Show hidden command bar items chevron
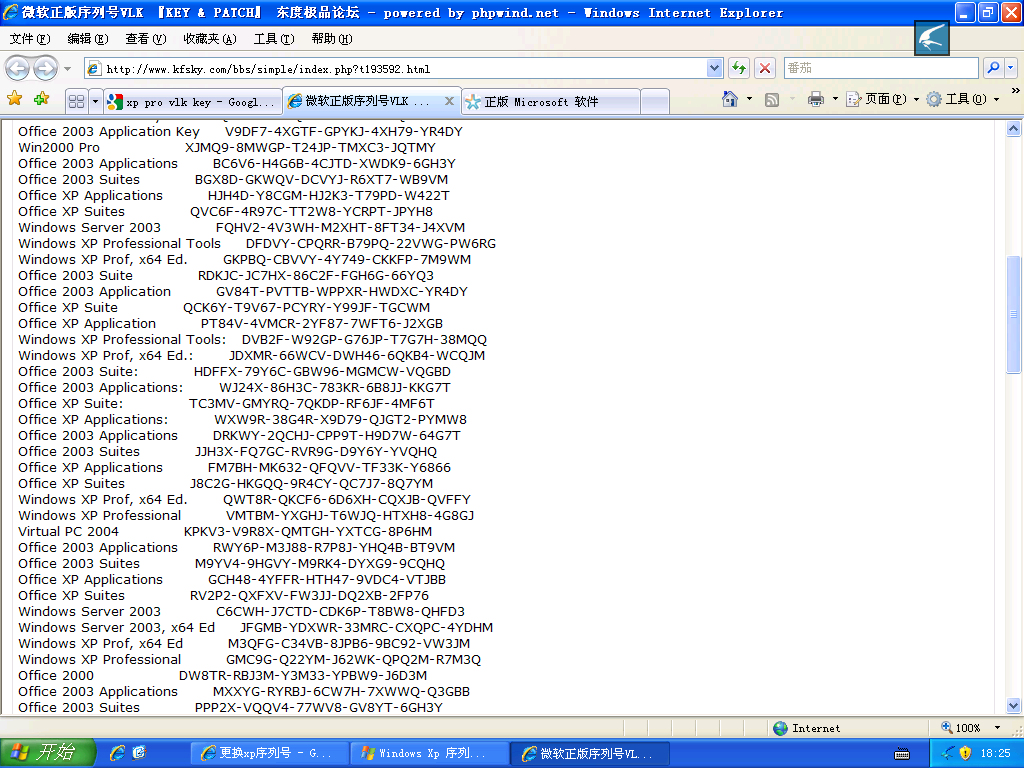The image size is (1024, 768). point(1015,91)
